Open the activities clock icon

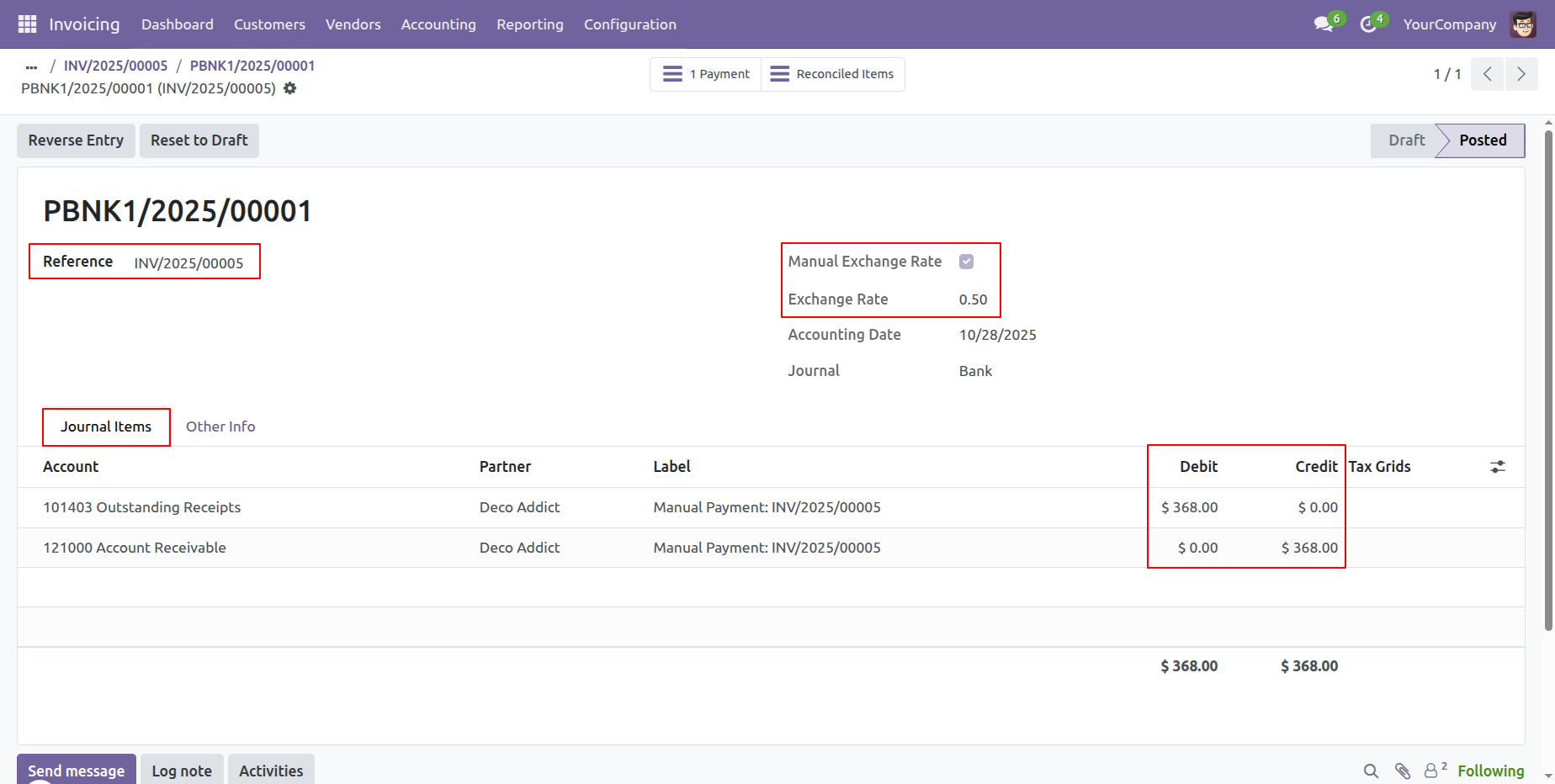tap(1368, 24)
